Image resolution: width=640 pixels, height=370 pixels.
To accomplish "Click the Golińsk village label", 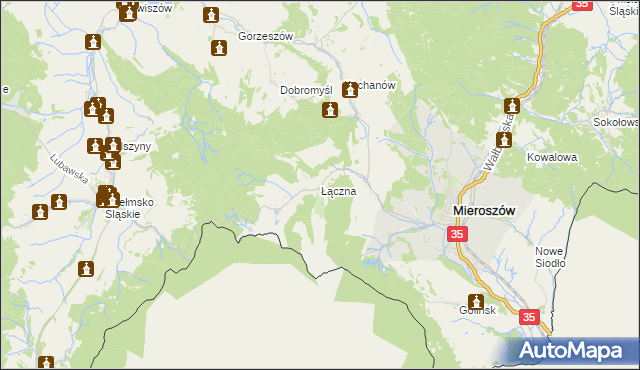I will click(x=478, y=310).
